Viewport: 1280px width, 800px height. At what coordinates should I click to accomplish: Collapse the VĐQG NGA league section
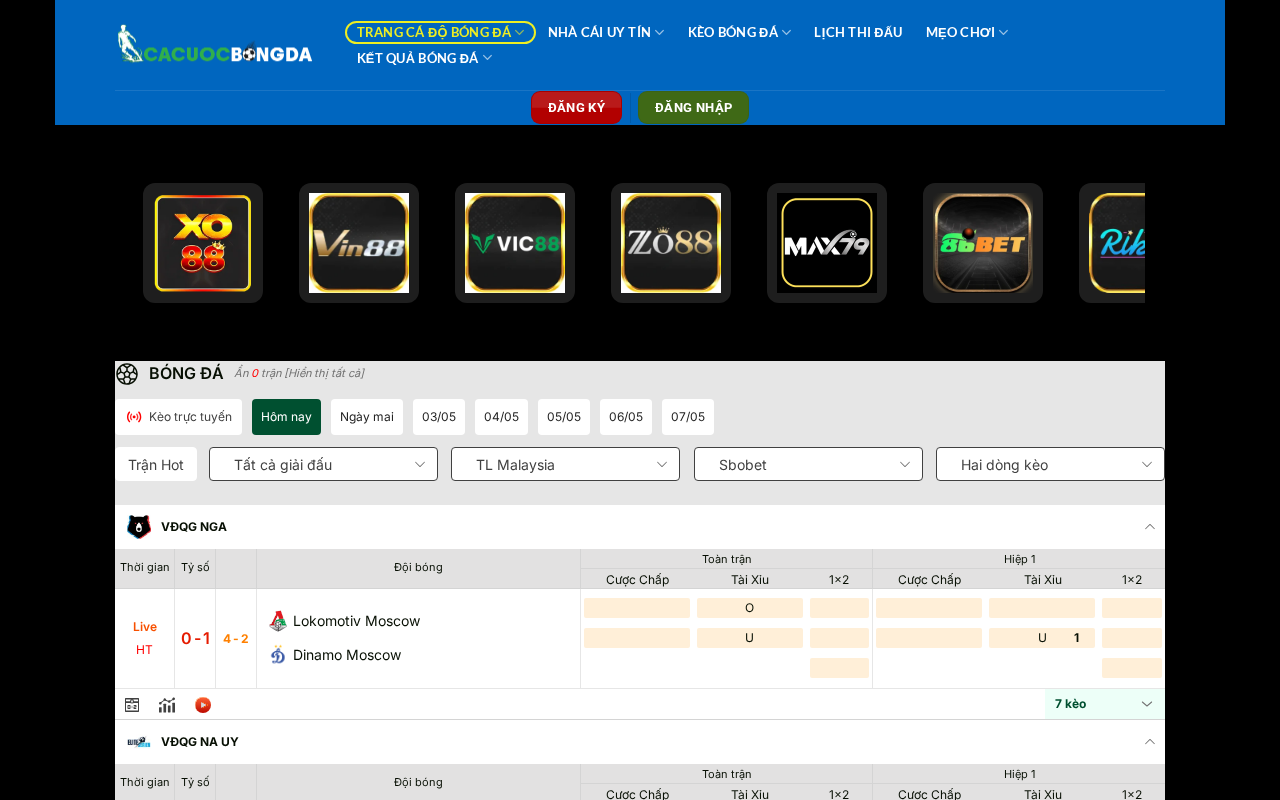point(1150,527)
